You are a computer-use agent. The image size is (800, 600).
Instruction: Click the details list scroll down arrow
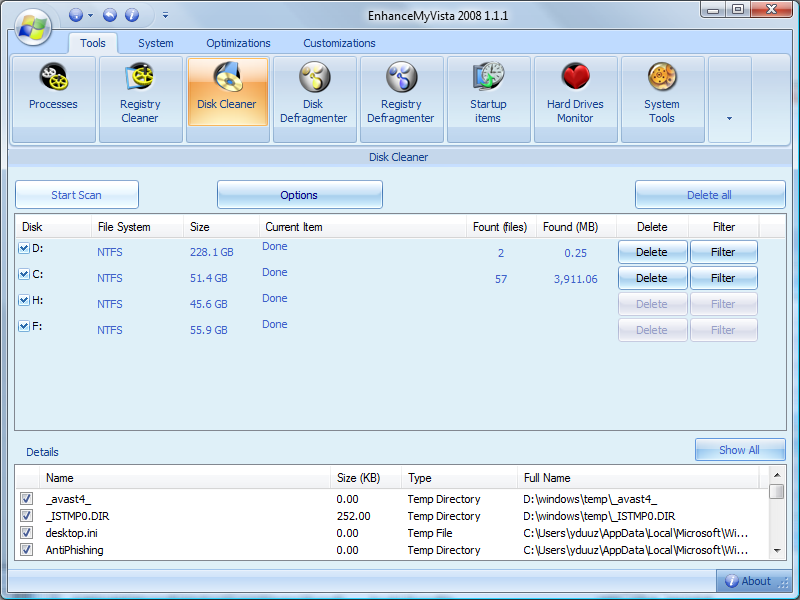(x=777, y=551)
